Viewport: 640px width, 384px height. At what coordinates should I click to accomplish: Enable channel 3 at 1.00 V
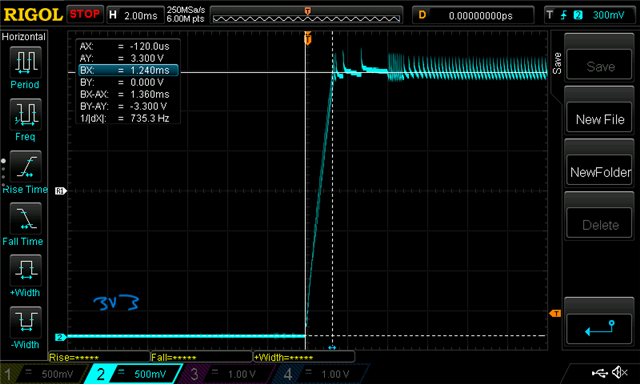pos(226,374)
